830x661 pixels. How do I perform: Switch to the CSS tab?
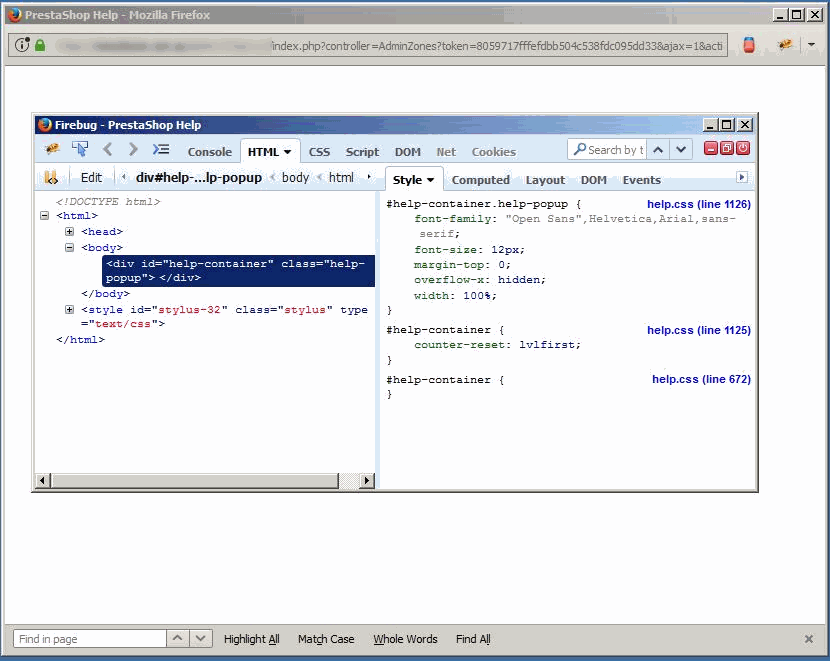pos(319,151)
